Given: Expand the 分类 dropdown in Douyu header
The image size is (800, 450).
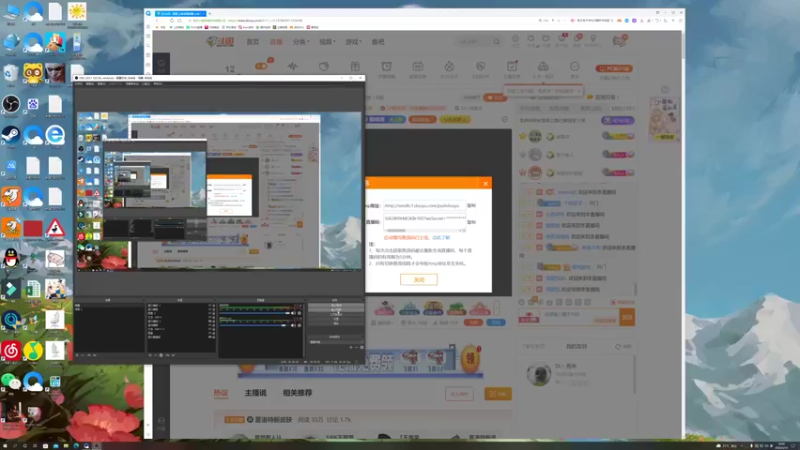Looking at the screenshot, I should 301,42.
